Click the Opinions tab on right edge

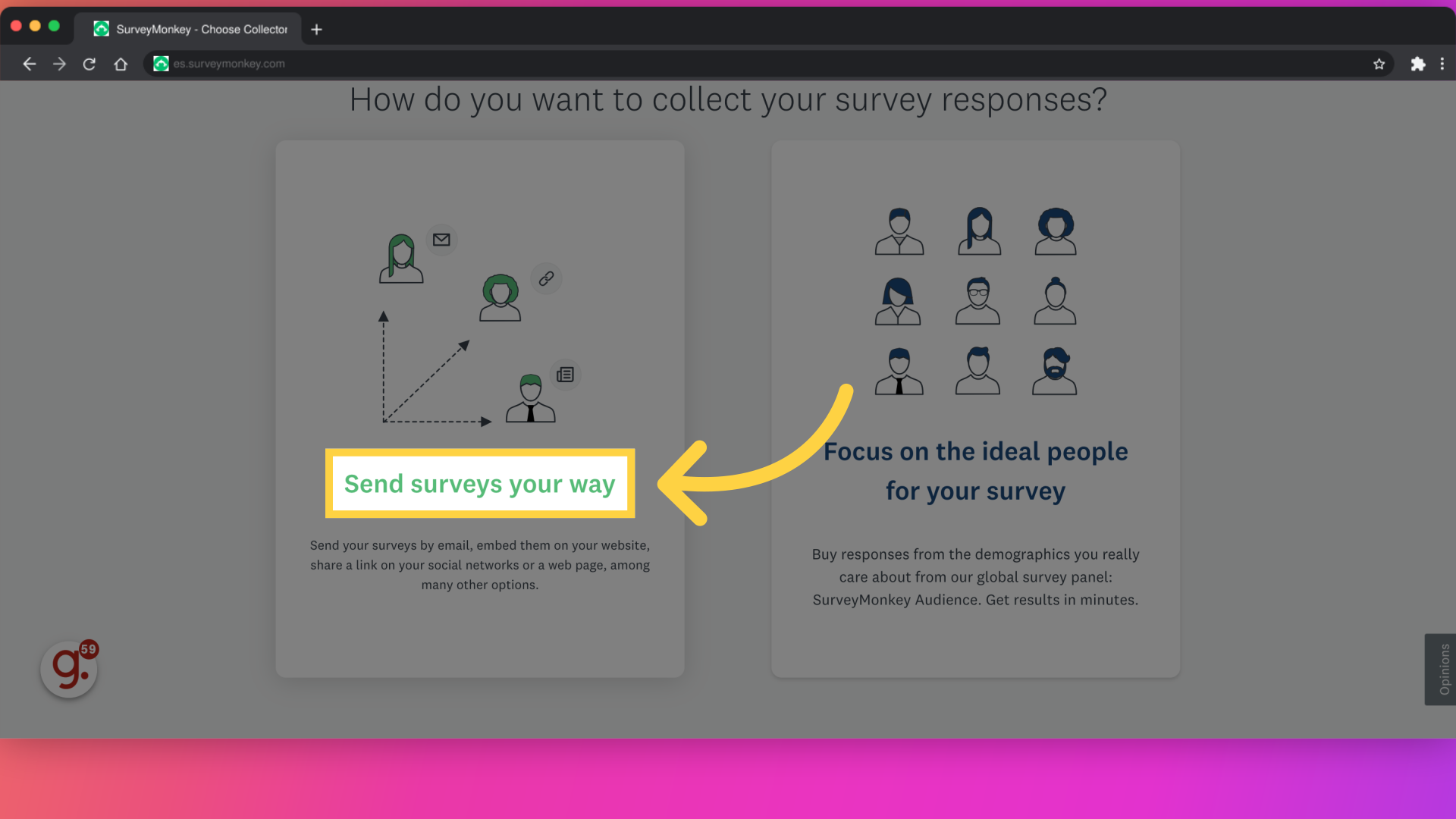1441,670
